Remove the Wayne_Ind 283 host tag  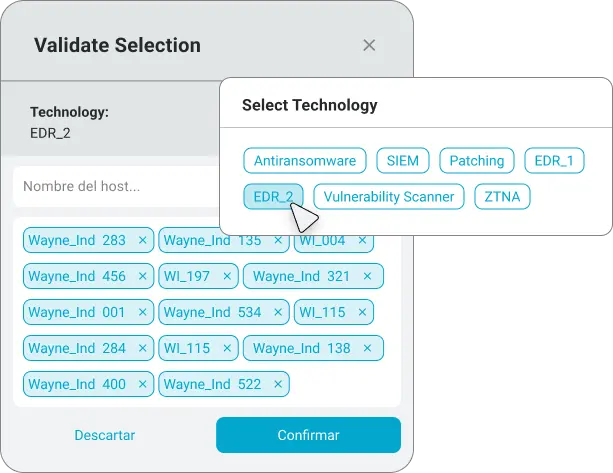click(x=142, y=240)
